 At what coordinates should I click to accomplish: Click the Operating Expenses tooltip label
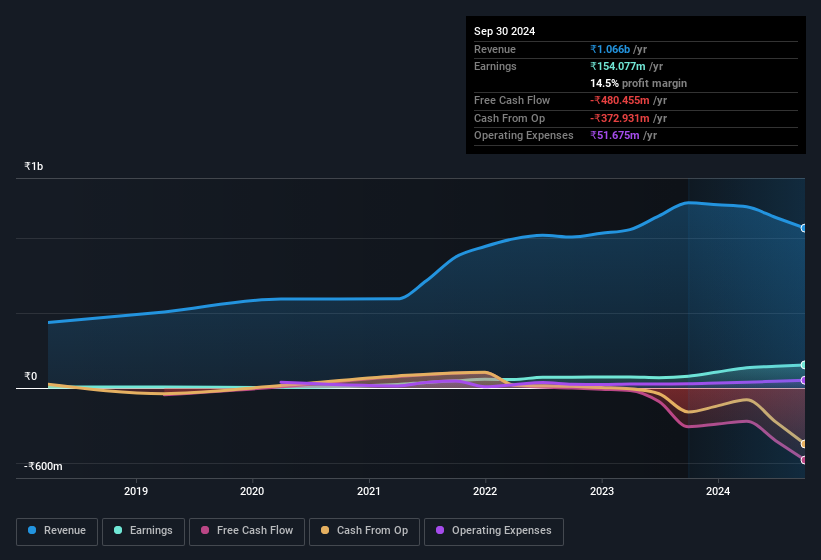click(524, 135)
